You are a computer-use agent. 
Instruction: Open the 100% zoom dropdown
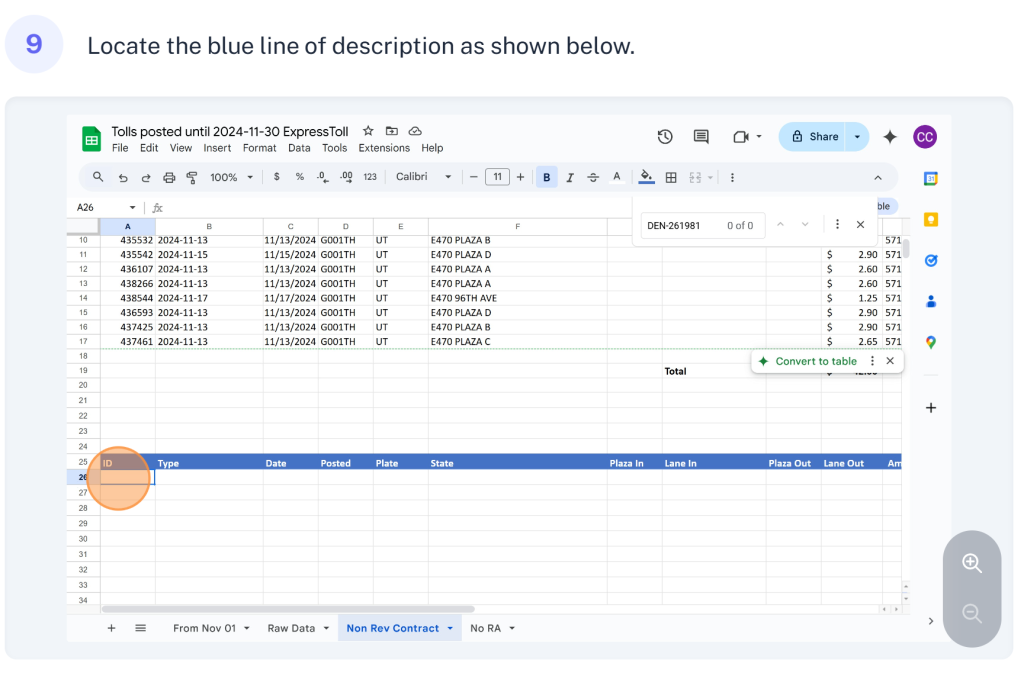tap(230, 177)
